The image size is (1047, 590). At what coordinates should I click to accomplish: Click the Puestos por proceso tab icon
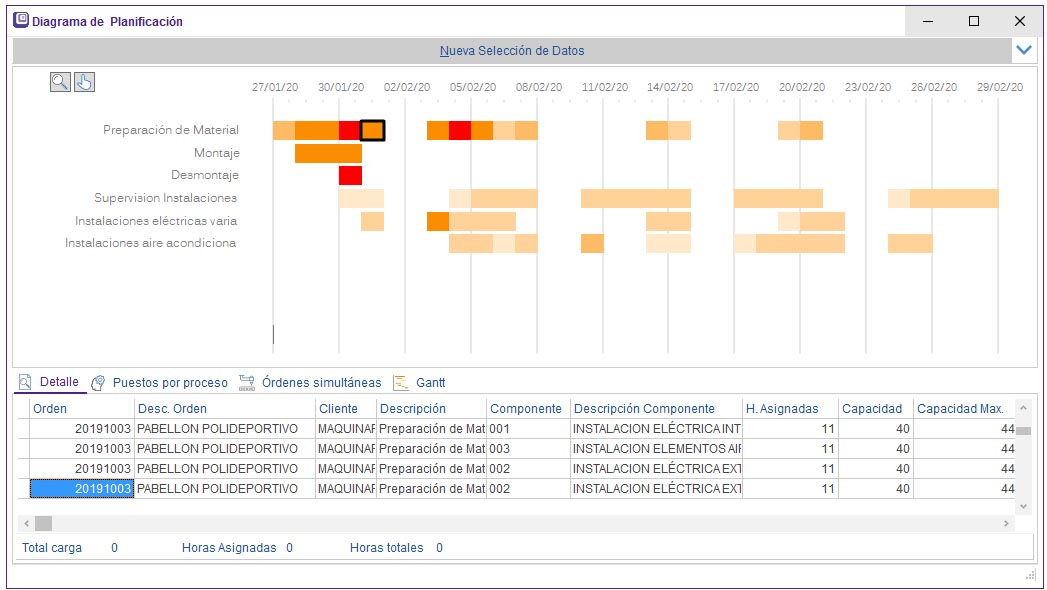click(x=98, y=383)
